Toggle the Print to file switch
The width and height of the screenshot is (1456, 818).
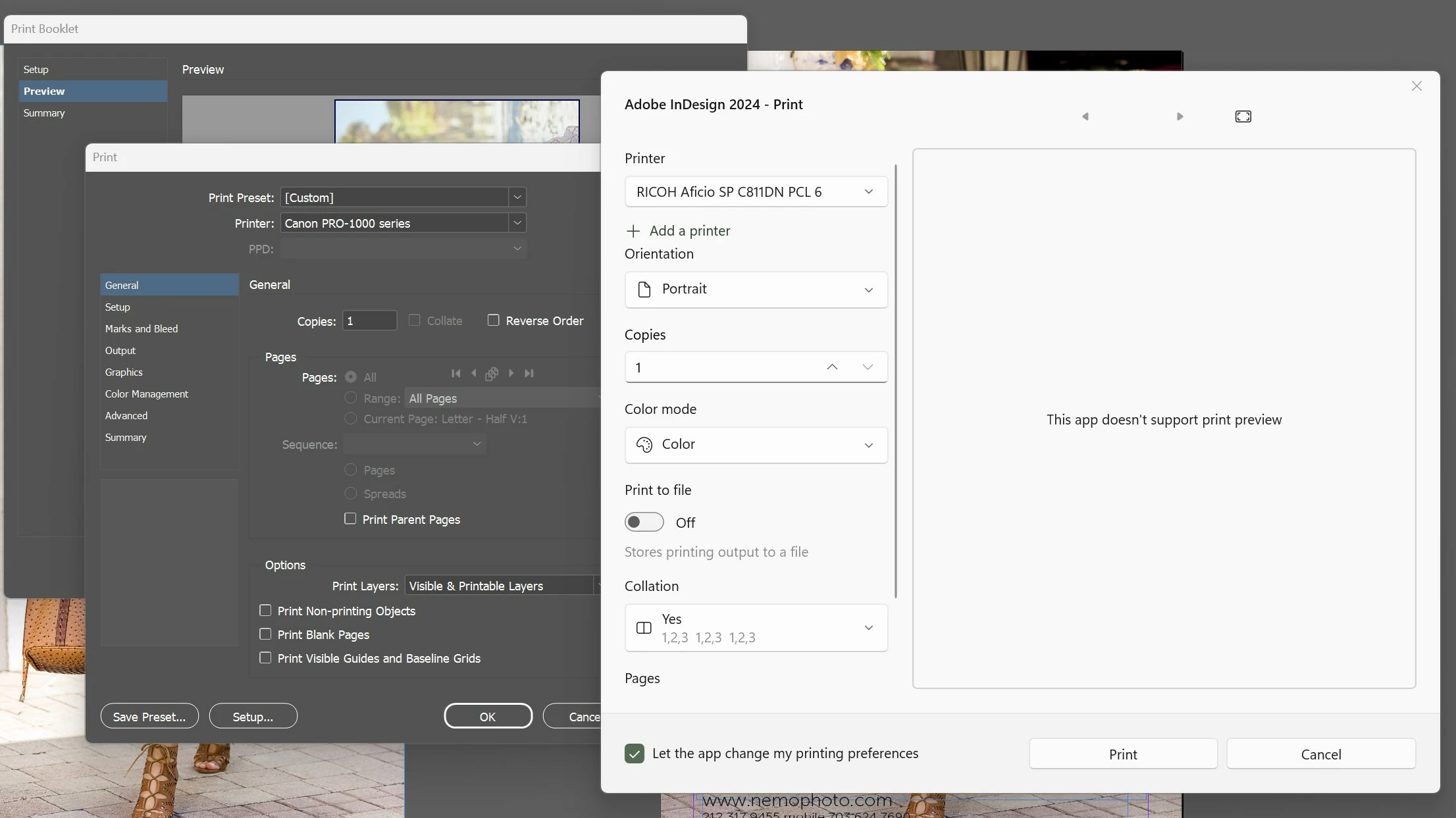click(644, 522)
